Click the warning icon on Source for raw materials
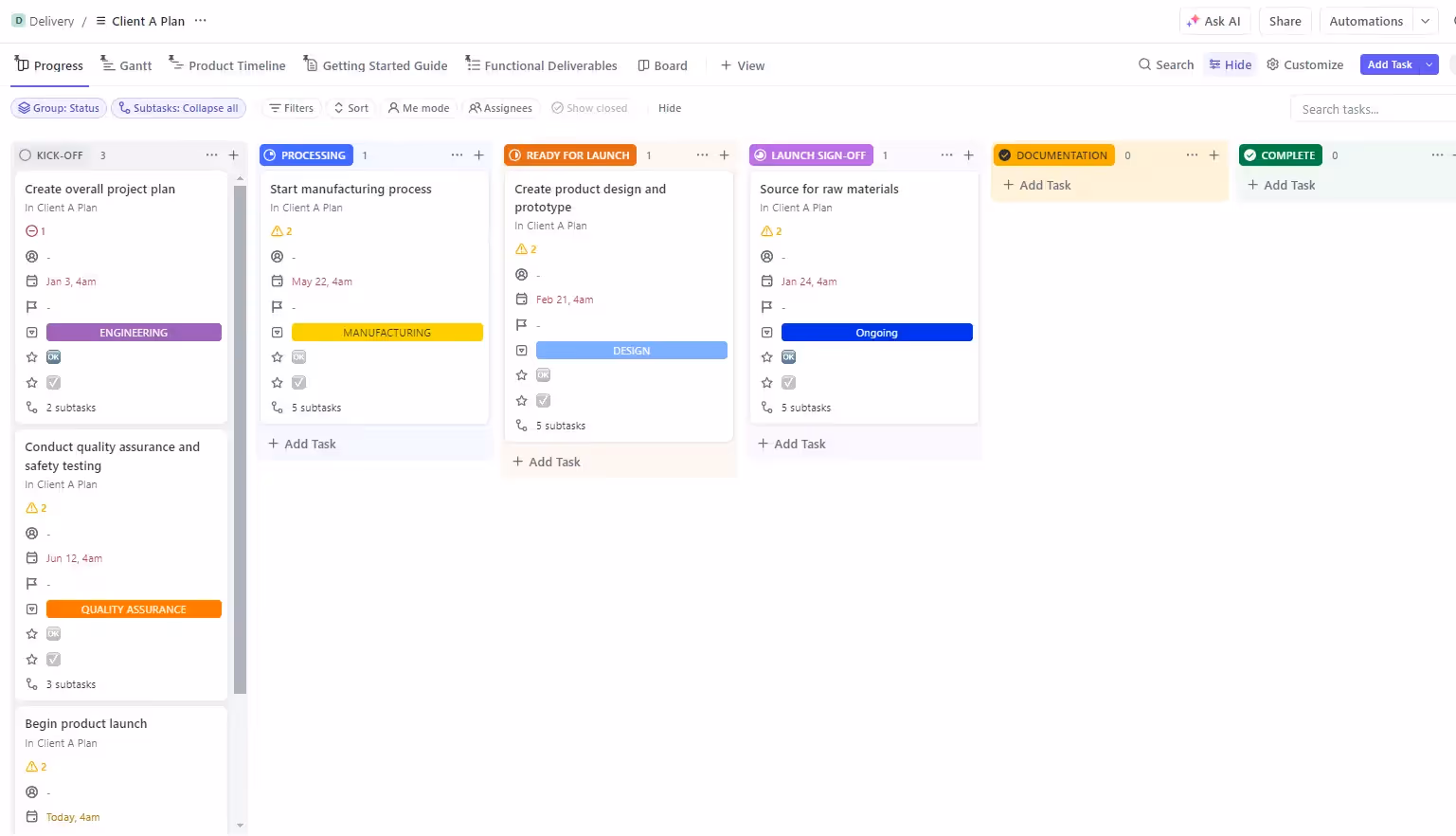Viewport: 1456px width, 836px height. tap(765, 230)
